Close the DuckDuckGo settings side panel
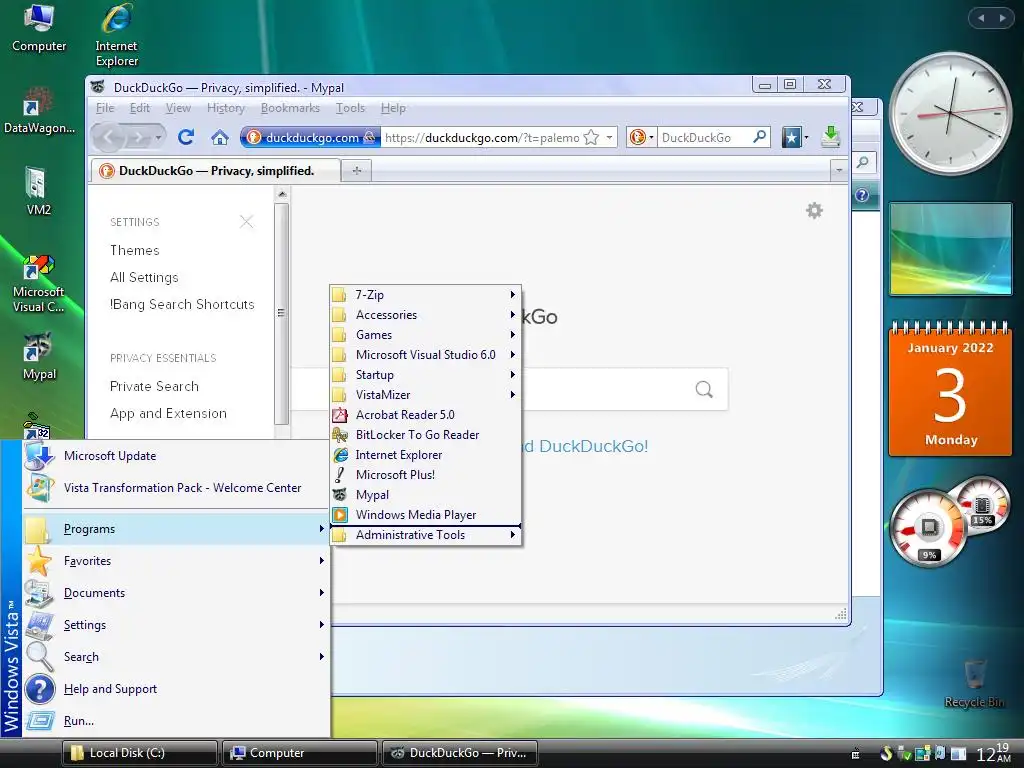This screenshot has height=768, width=1024. [246, 222]
